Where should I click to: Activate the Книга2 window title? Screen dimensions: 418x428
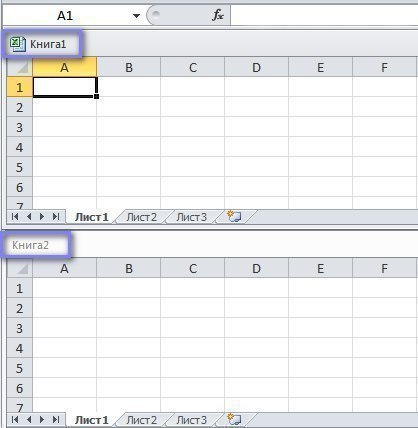pyautogui.click(x=30, y=245)
